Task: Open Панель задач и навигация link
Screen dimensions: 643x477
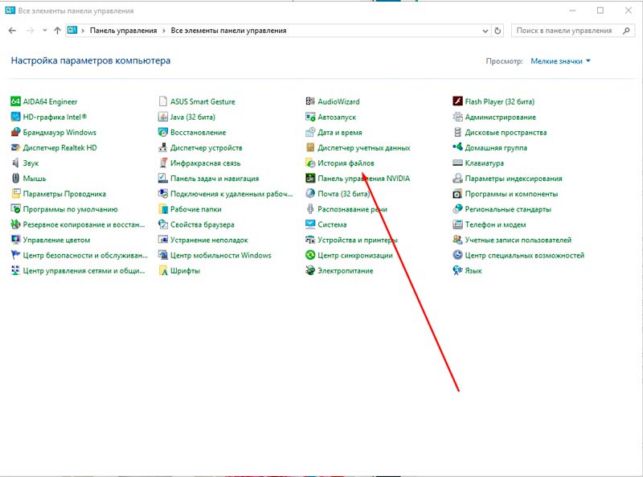Action: tap(214, 178)
